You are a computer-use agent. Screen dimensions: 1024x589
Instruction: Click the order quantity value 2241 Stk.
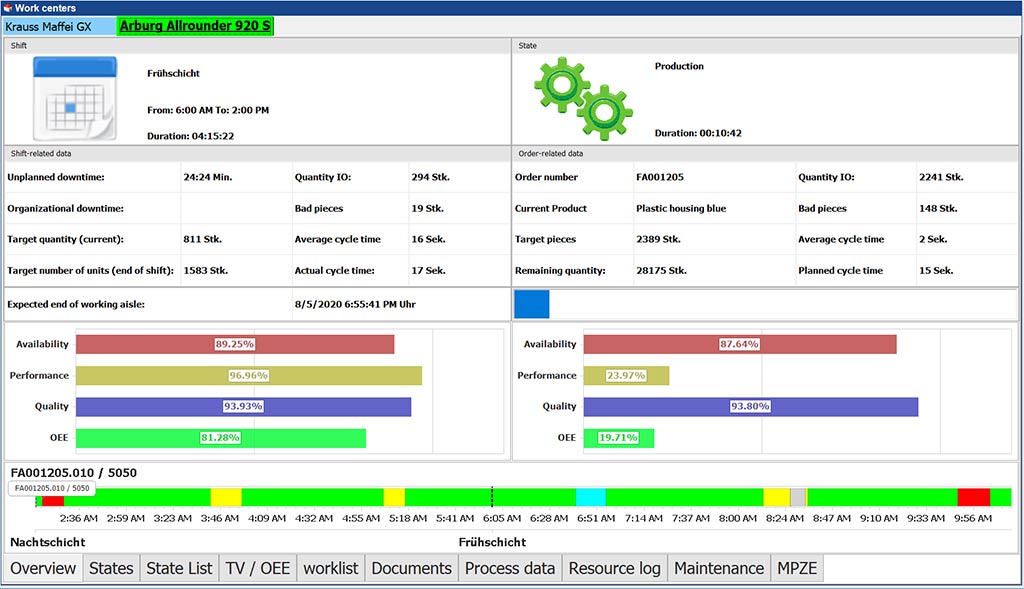pyautogui.click(x=941, y=177)
